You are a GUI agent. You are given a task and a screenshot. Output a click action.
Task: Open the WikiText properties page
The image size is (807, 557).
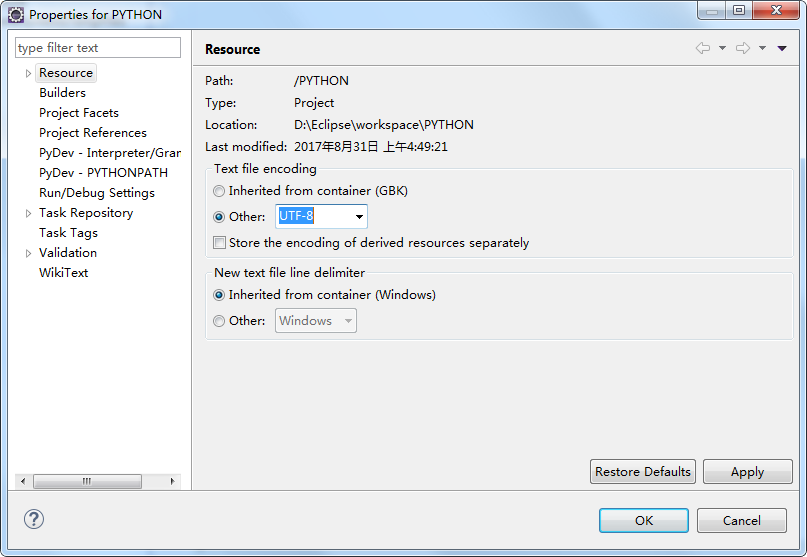(63, 273)
